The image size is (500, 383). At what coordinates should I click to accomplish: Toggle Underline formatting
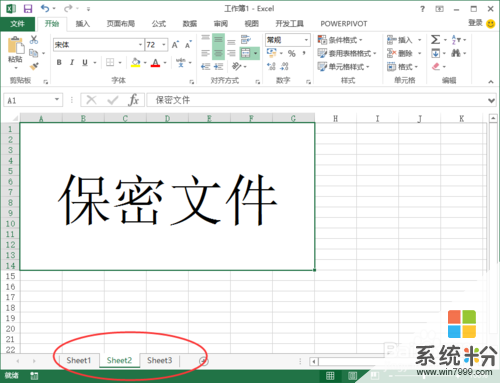click(x=85, y=62)
